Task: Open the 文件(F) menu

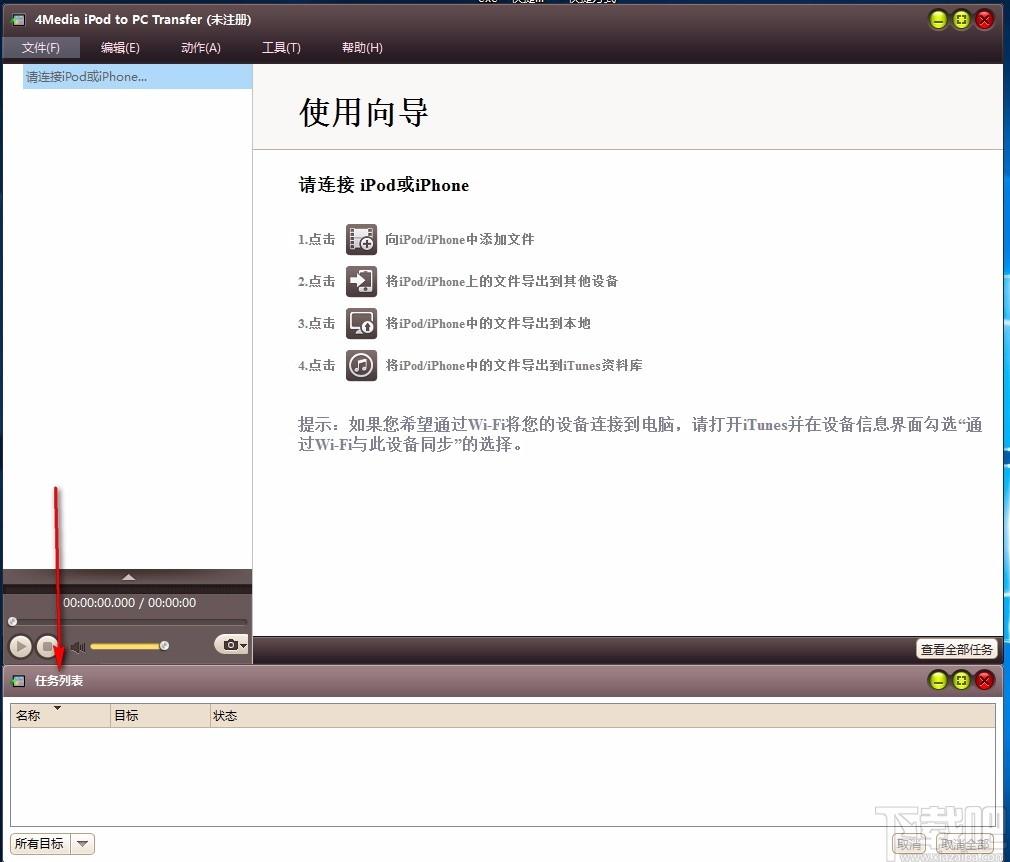Action: pyautogui.click(x=41, y=48)
